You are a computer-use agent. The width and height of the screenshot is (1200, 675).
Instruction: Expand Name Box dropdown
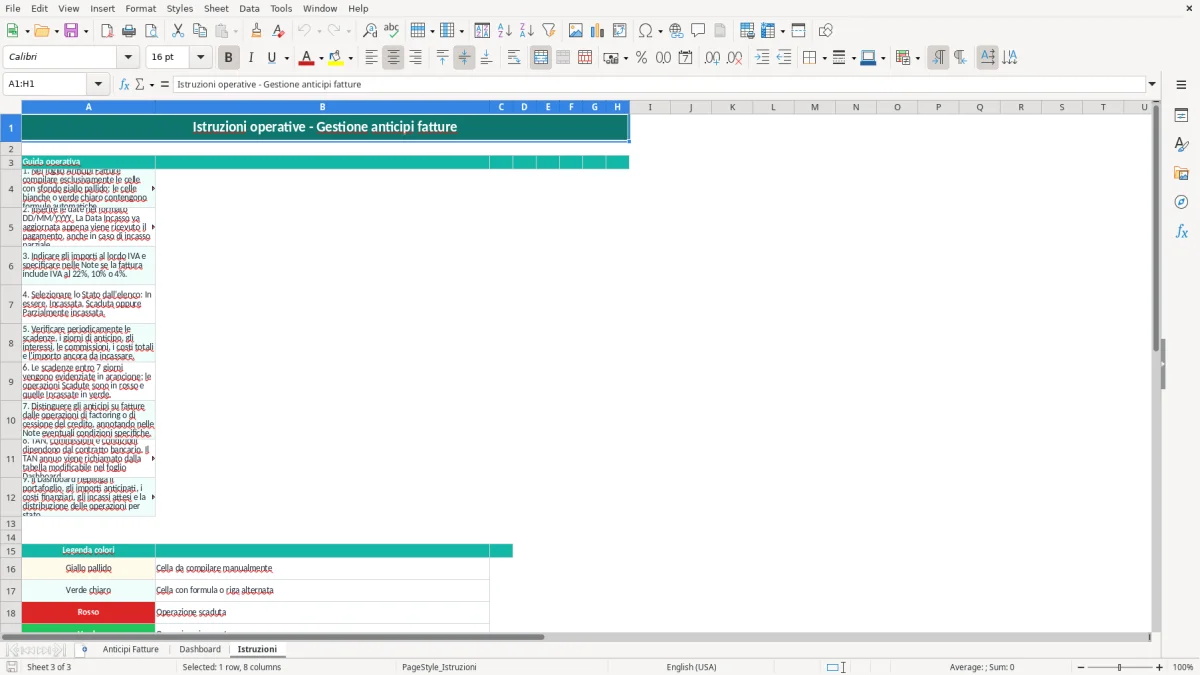pos(98,84)
